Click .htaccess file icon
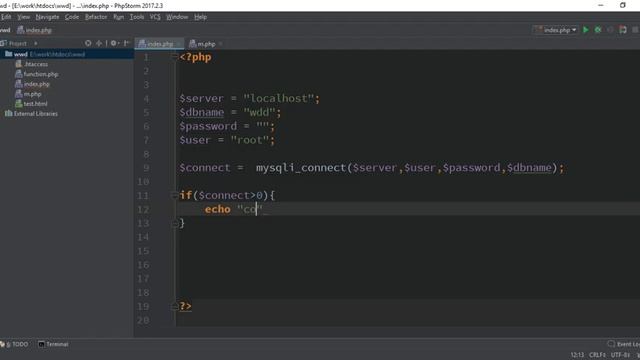Image resolution: width=640 pixels, height=360 pixels. 19,64
